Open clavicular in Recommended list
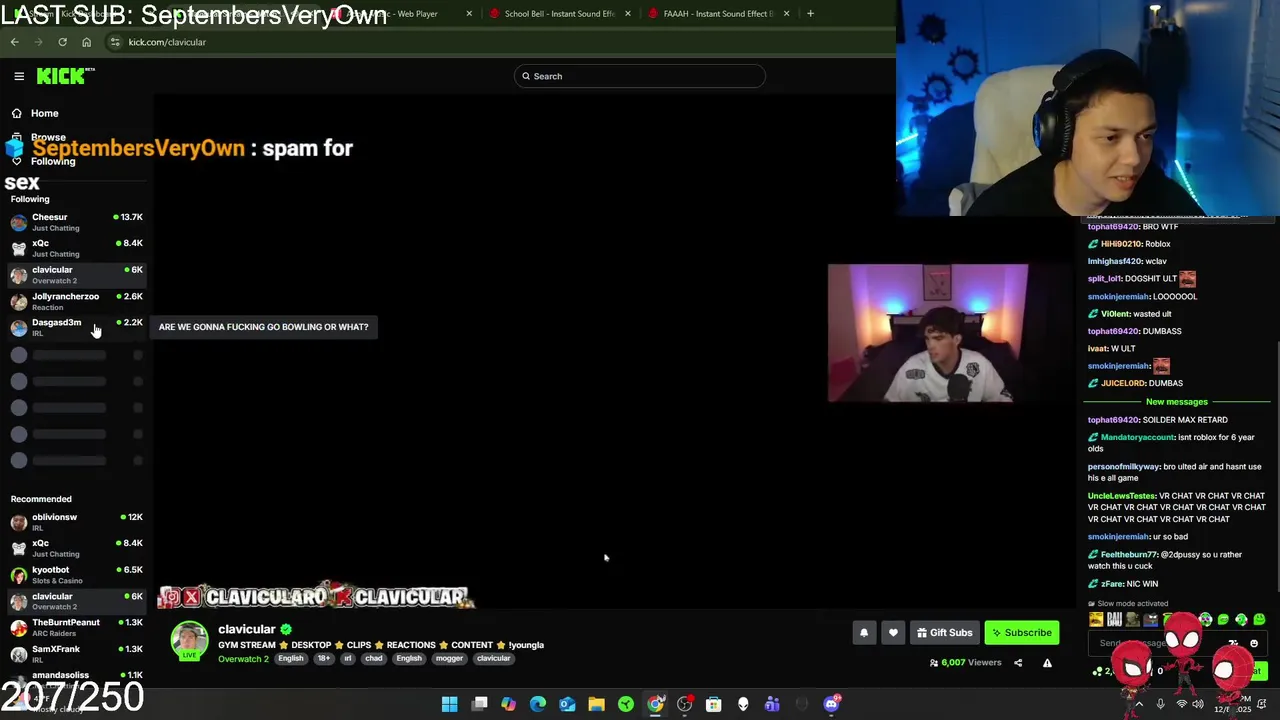The height and width of the screenshot is (720, 1280). pos(76,601)
